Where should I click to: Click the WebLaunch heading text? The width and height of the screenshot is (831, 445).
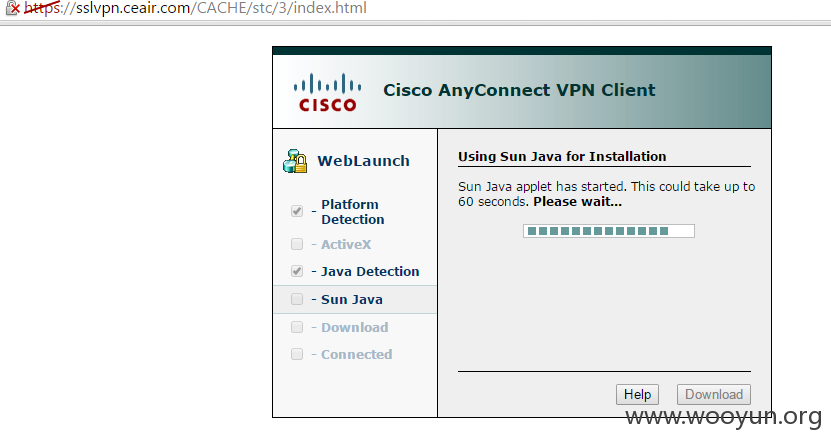click(364, 161)
